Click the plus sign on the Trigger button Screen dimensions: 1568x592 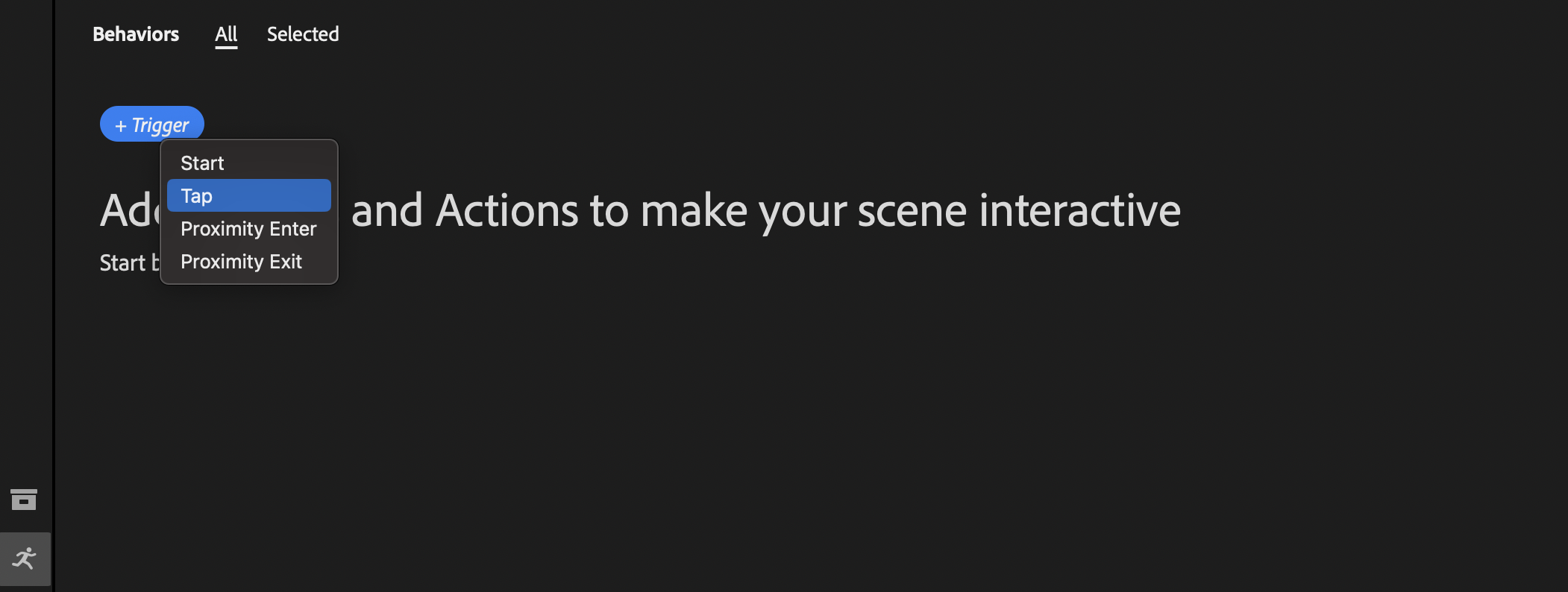tap(121, 126)
